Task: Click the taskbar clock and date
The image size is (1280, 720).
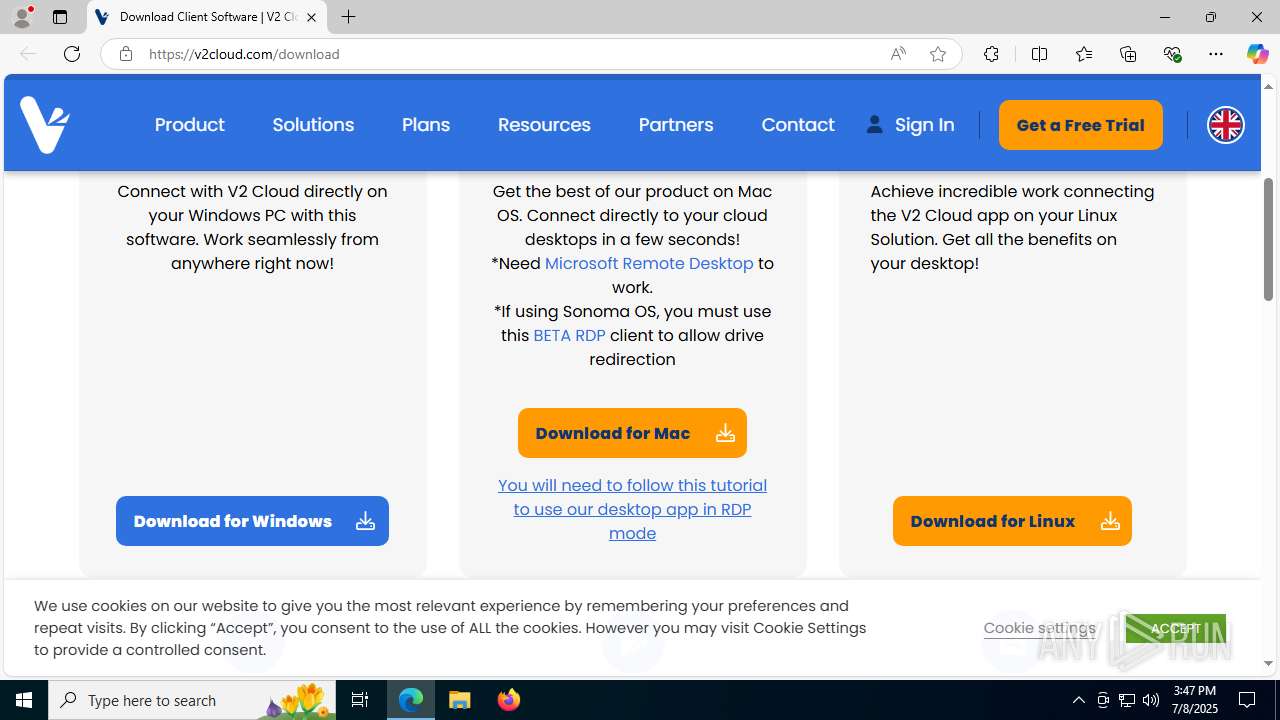Action: (1194, 700)
